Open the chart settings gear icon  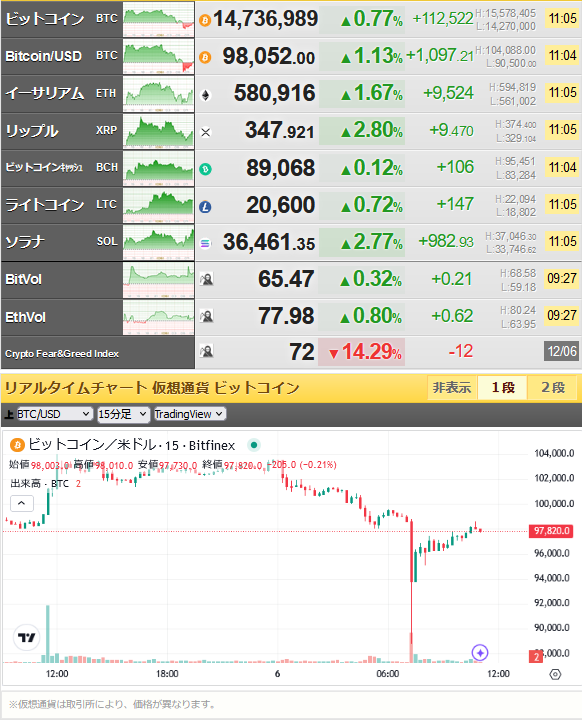pos(555,674)
